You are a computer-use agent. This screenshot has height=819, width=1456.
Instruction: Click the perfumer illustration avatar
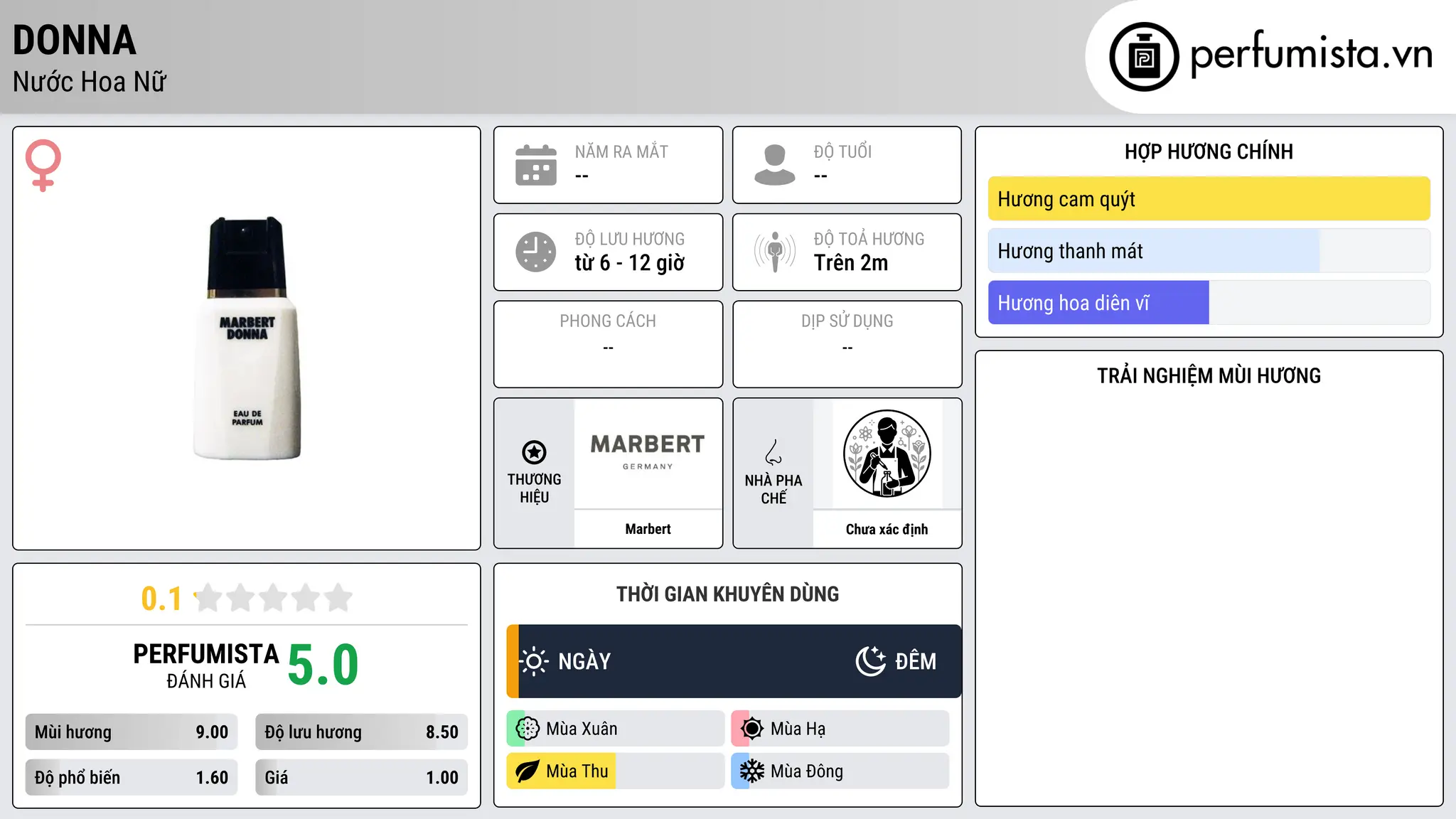click(x=887, y=454)
